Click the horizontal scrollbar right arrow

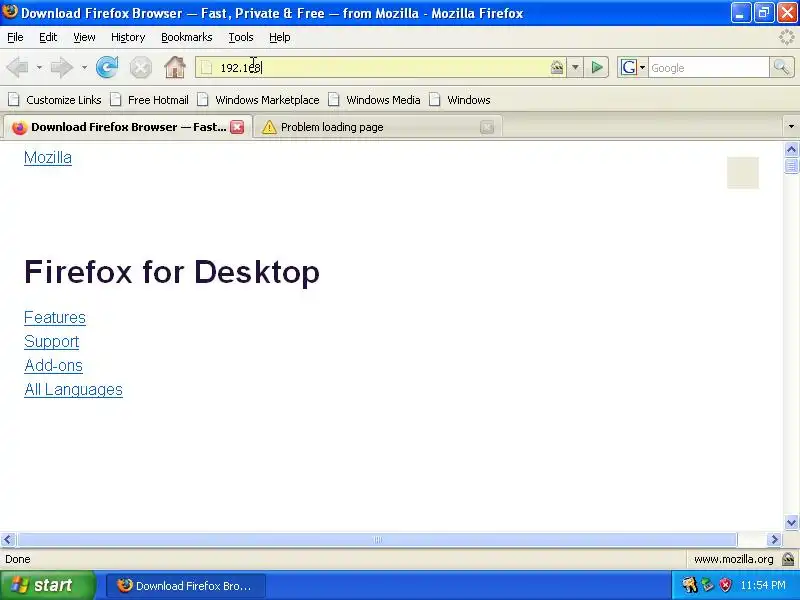774,539
